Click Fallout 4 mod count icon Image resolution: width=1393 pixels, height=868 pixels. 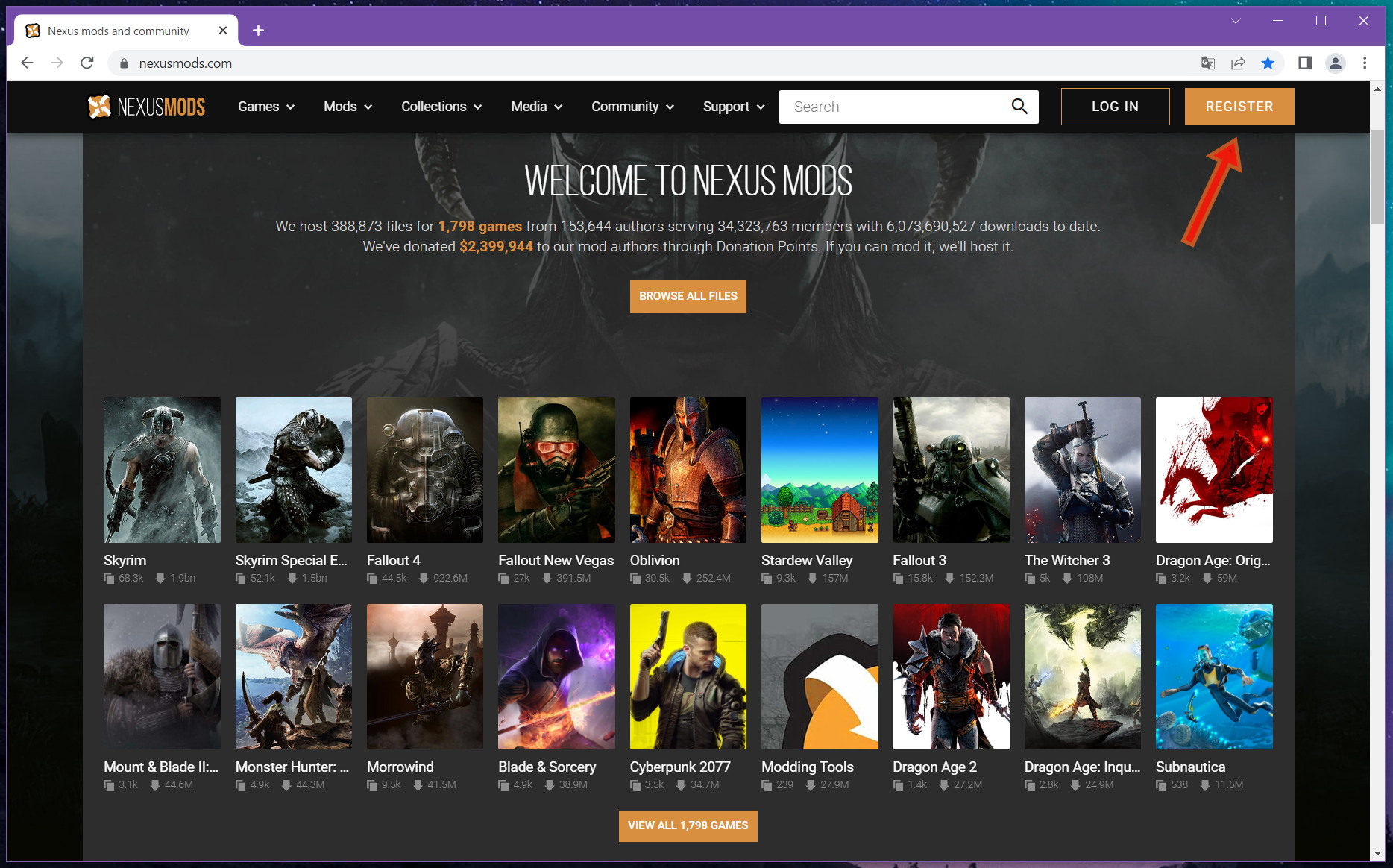(x=372, y=579)
